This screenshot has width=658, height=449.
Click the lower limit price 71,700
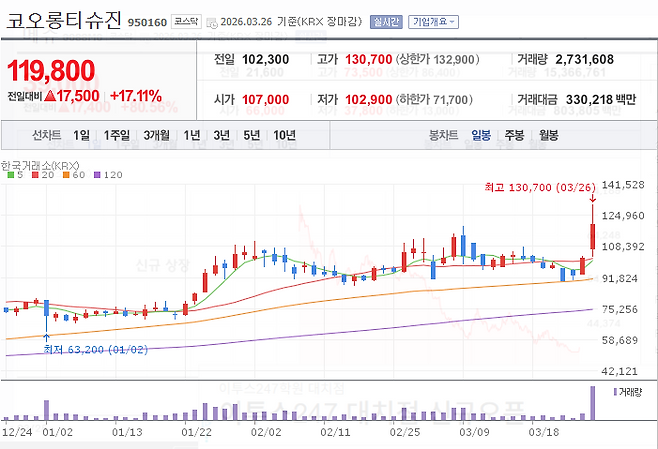(450, 99)
